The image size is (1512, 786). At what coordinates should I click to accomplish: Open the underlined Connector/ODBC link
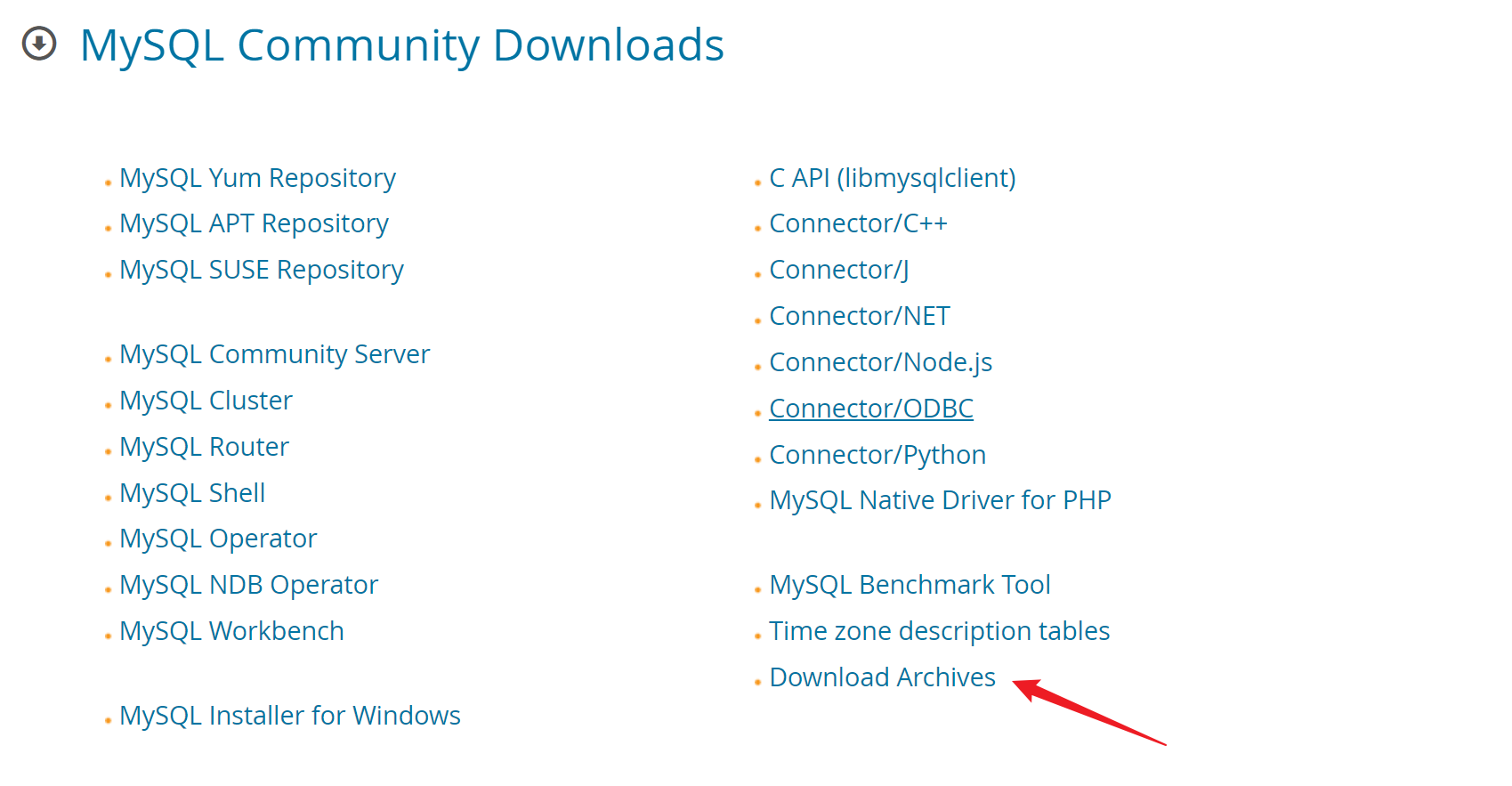870,409
